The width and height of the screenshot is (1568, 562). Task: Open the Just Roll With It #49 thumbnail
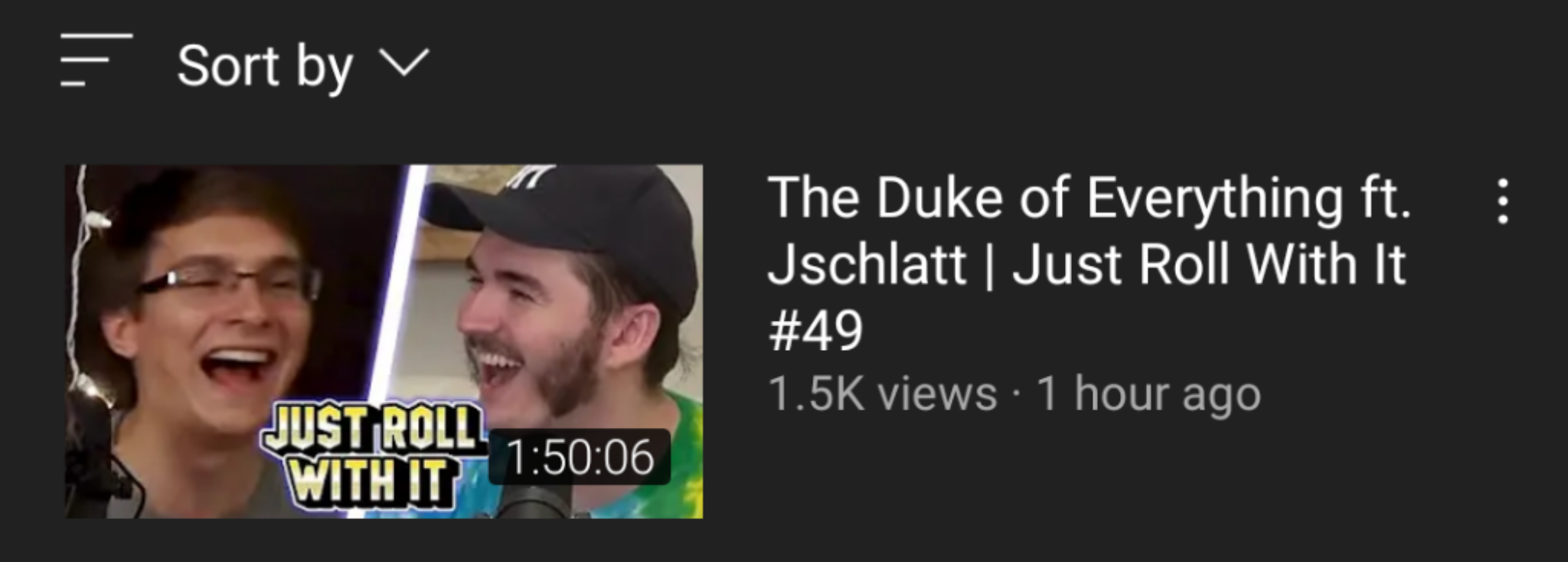click(x=384, y=341)
